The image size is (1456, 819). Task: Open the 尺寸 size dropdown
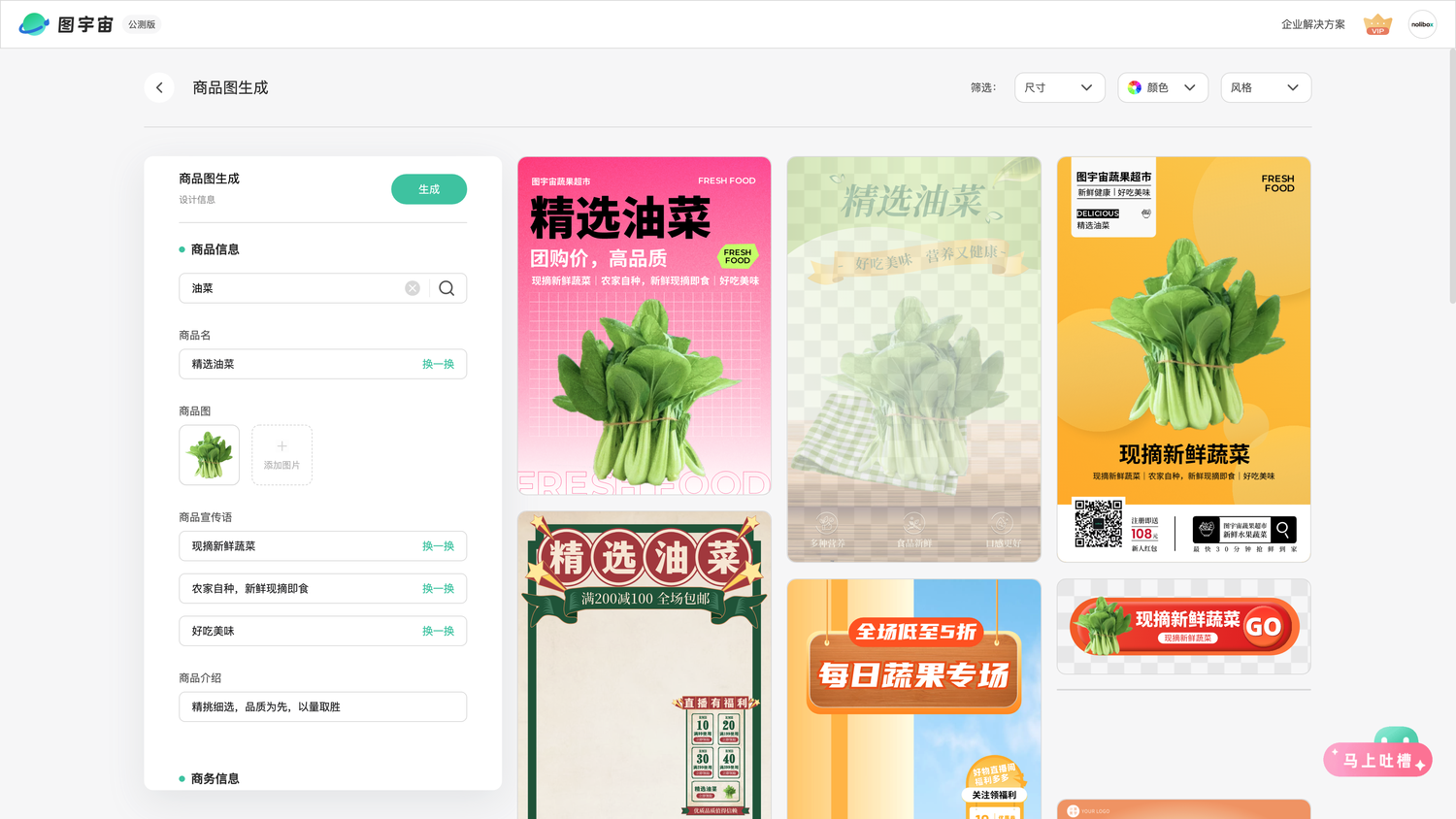[x=1060, y=87]
